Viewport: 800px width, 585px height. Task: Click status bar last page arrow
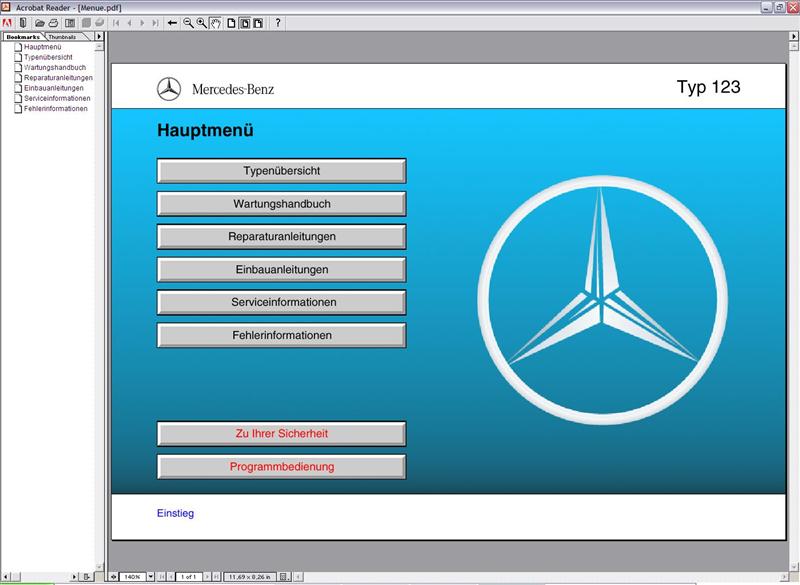click(x=216, y=576)
